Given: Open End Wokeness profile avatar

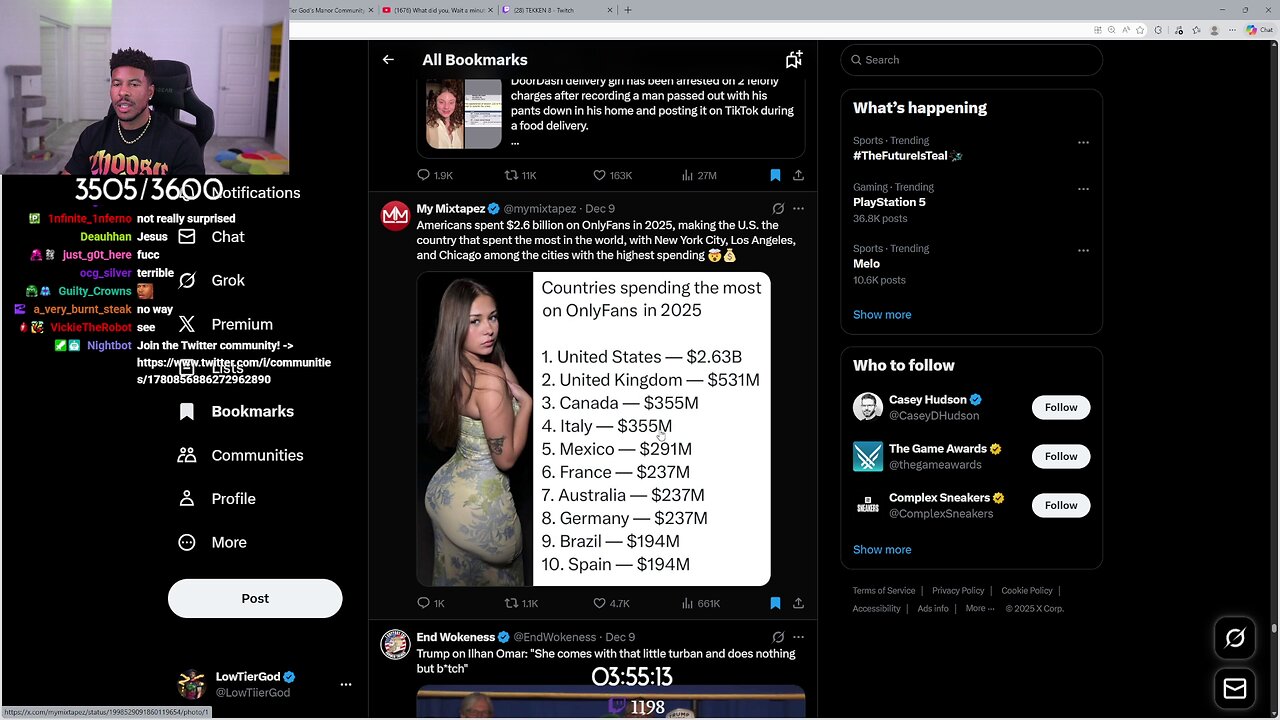Looking at the screenshot, I should [395, 644].
